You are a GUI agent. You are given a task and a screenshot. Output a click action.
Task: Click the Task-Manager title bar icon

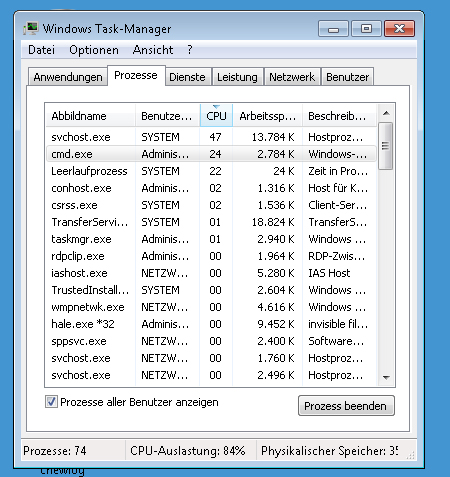point(31,29)
